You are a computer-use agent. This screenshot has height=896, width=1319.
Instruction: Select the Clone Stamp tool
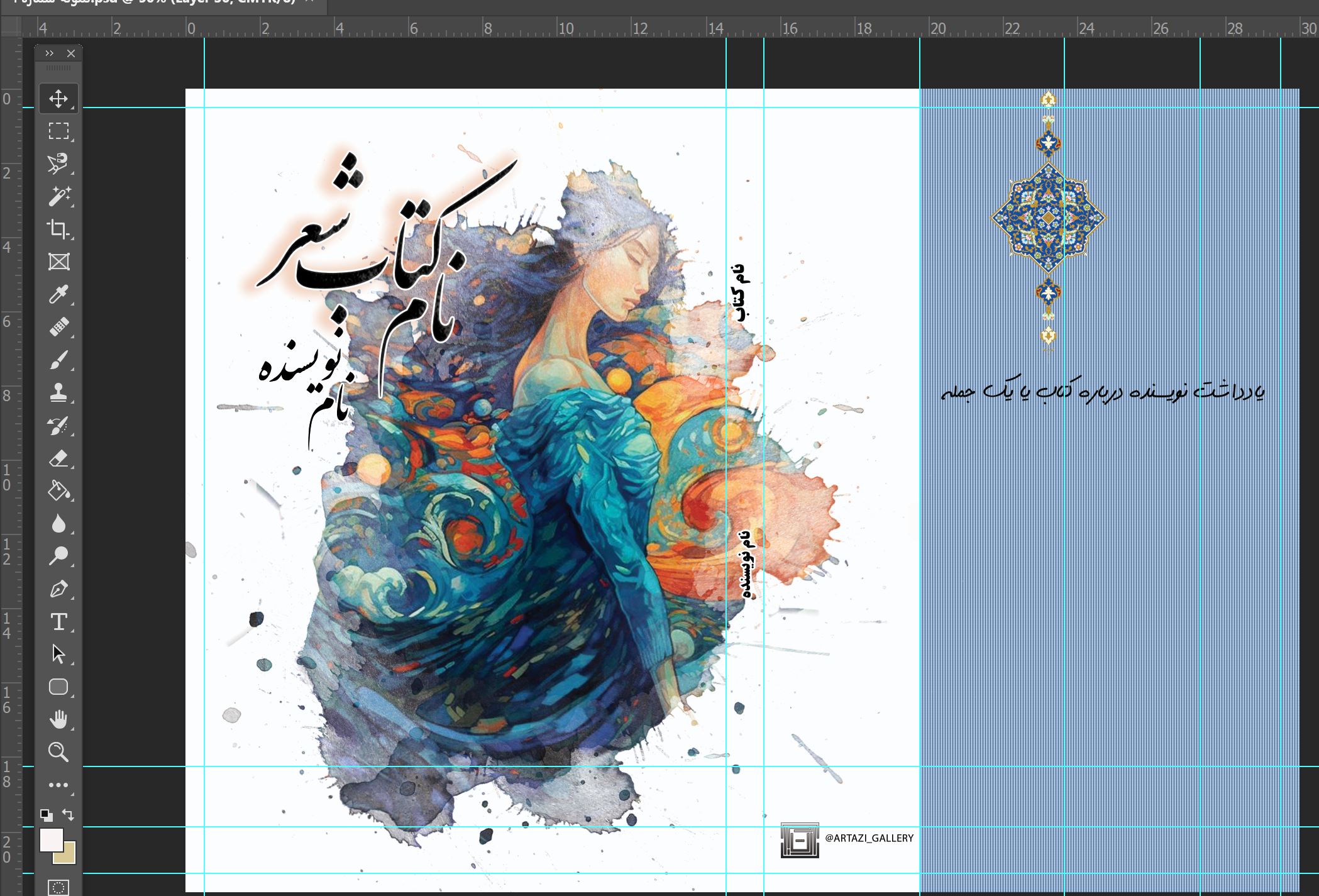pos(58,393)
